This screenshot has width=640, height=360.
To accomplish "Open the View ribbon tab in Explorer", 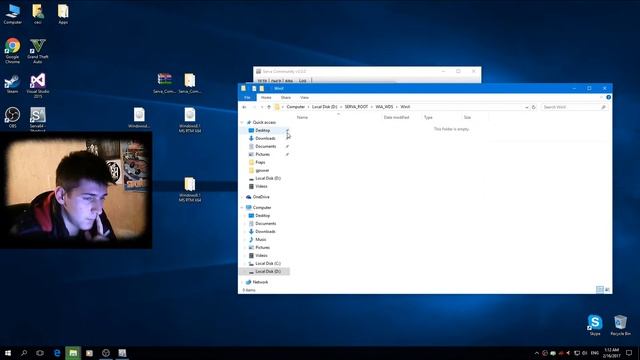I will pyautogui.click(x=304, y=98).
